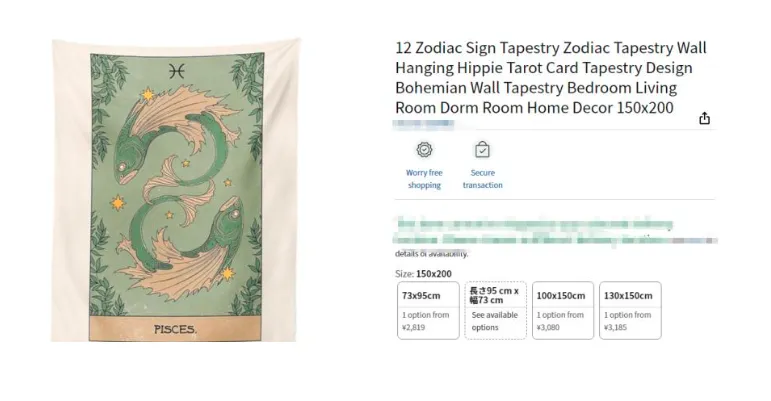The height and width of the screenshot is (401, 771).
Task: Click See available options text
Action: tap(495, 321)
